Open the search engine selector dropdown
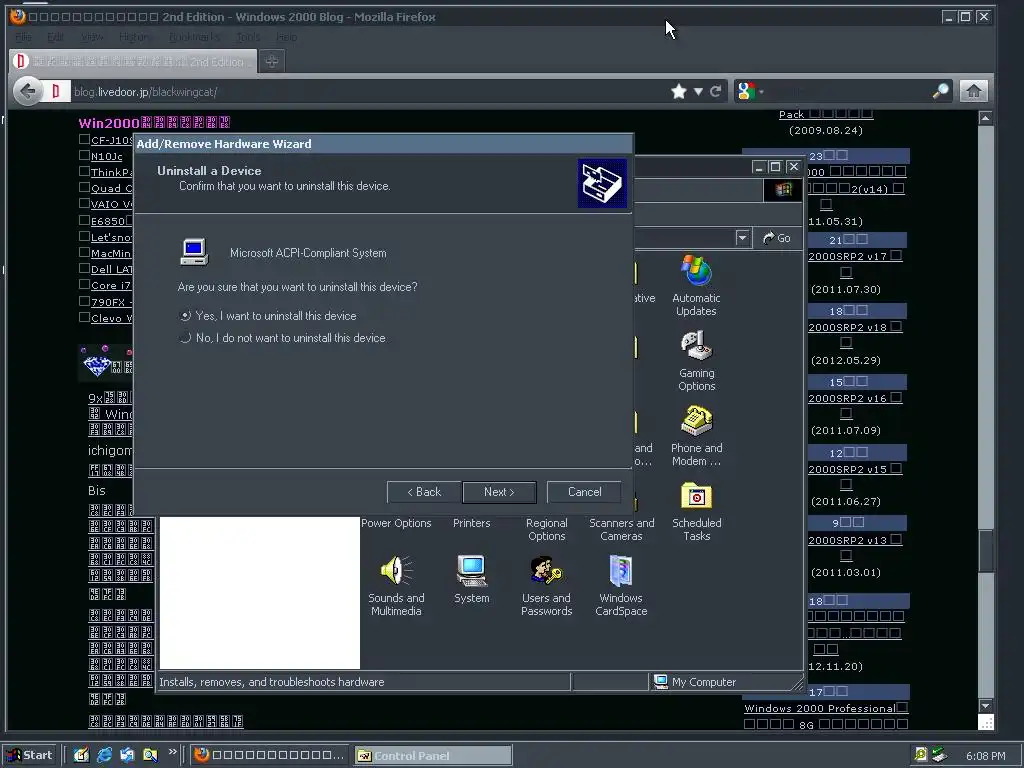1024x768 pixels. point(750,91)
